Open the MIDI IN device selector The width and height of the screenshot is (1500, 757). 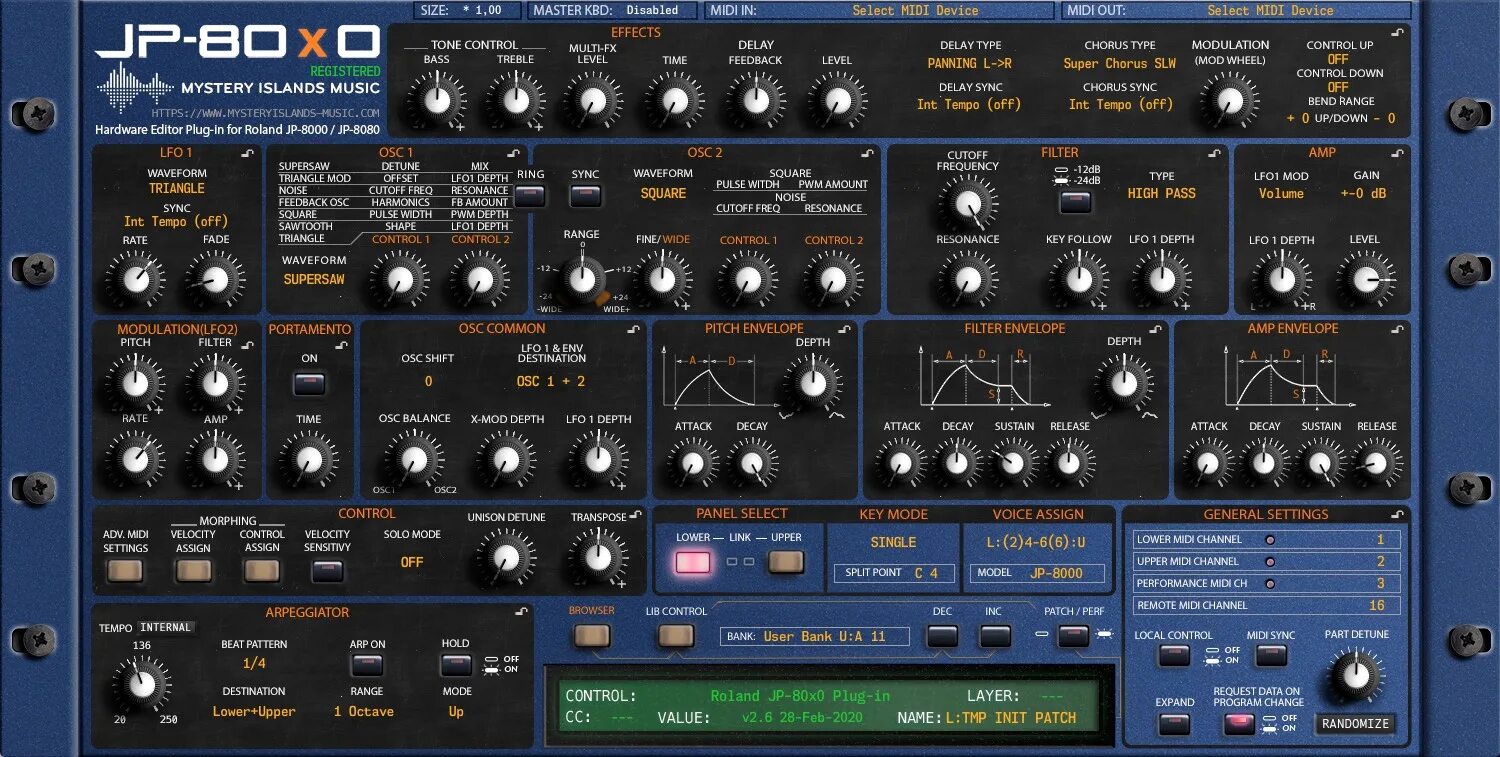tap(879, 10)
